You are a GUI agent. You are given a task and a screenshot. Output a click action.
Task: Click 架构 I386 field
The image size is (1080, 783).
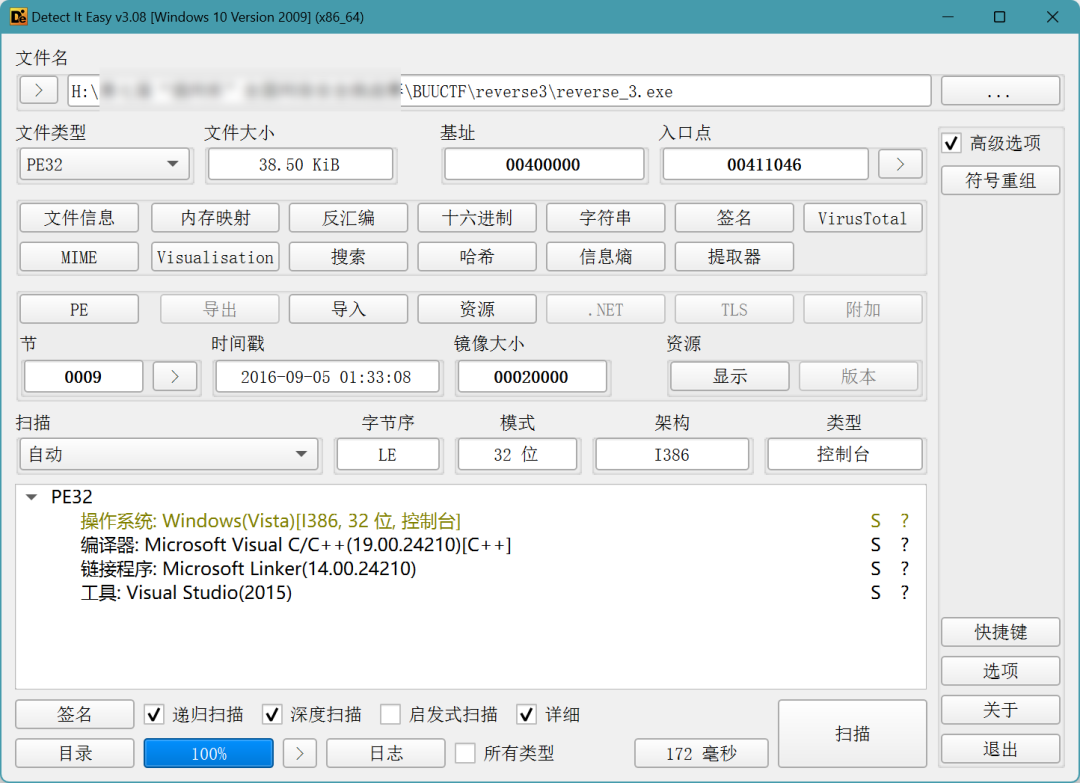(x=672, y=454)
